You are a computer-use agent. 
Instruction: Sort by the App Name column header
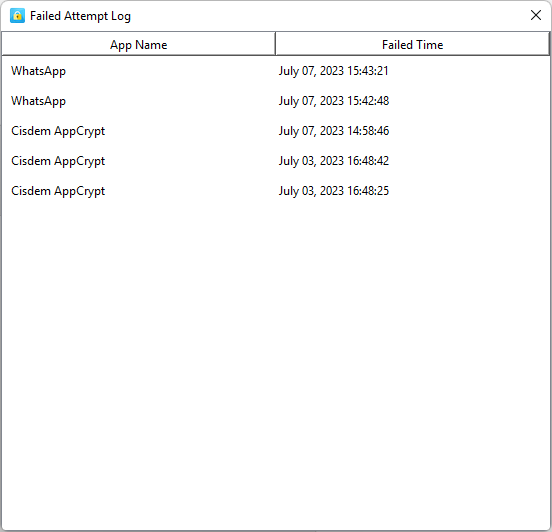(138, 44)
